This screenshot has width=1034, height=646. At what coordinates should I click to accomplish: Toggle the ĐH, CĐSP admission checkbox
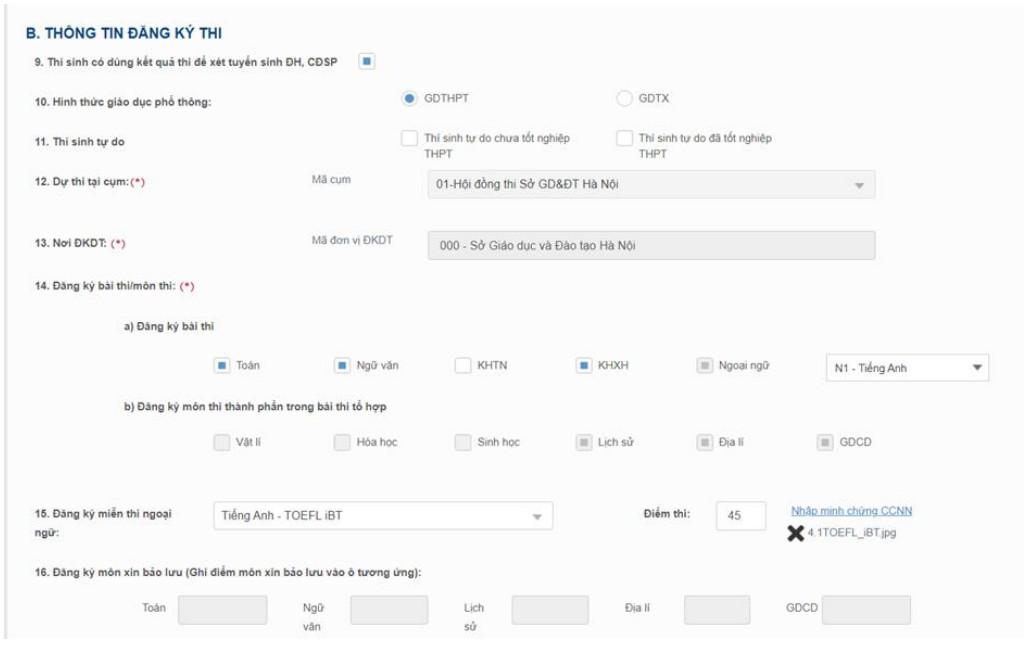pyautogui.click(x=367, y=62)
